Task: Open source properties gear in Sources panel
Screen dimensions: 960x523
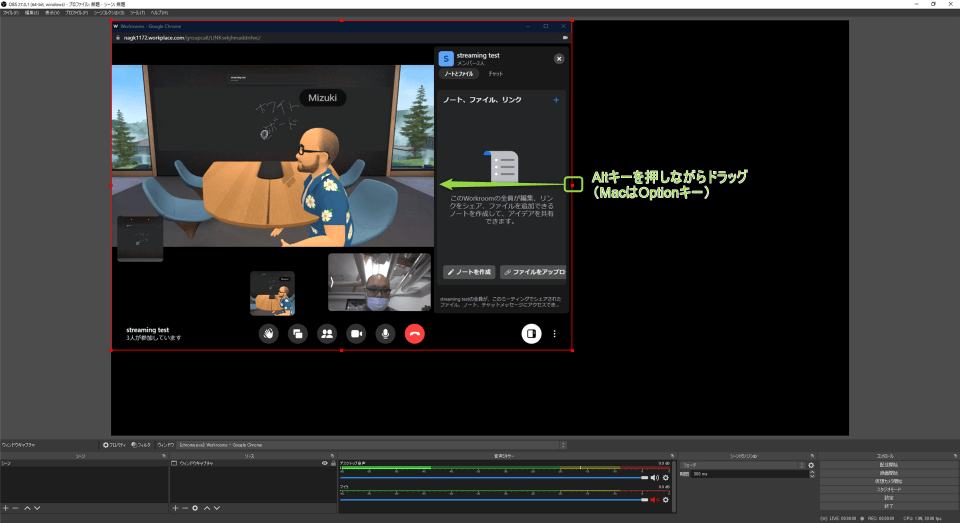Action: (195, 508)
